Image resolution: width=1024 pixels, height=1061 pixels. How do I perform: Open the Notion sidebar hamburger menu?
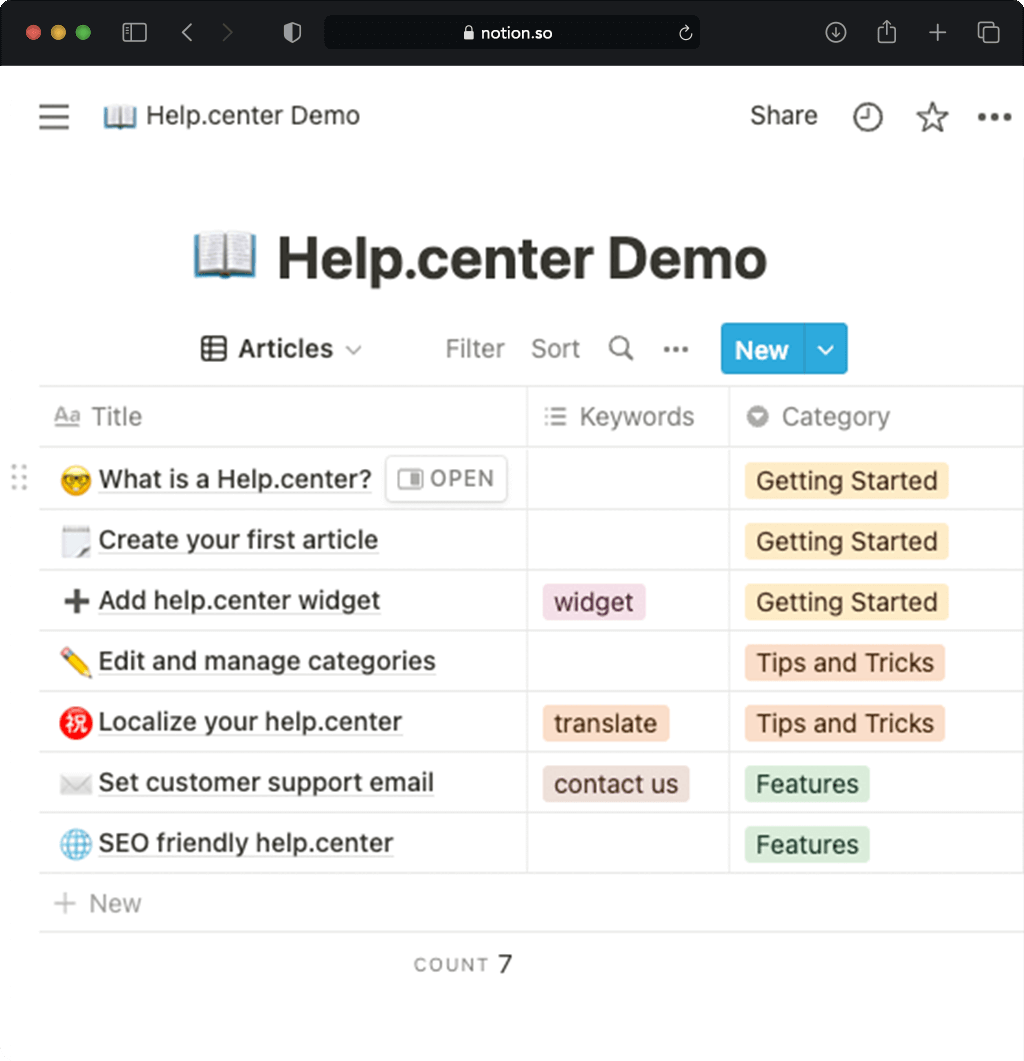(54, 117)
